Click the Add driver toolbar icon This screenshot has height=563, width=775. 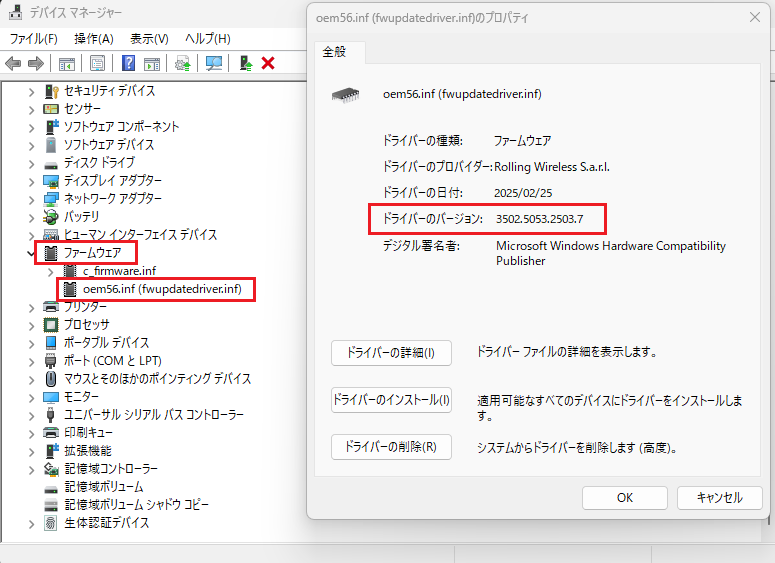[x=246, y=63]
